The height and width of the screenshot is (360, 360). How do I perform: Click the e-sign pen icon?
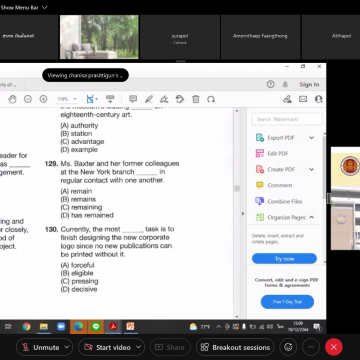click(x=287, y=99)
